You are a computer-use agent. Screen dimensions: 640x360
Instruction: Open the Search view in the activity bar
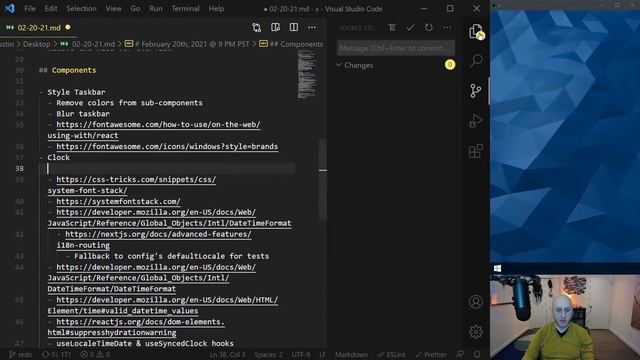coord(476,61)
